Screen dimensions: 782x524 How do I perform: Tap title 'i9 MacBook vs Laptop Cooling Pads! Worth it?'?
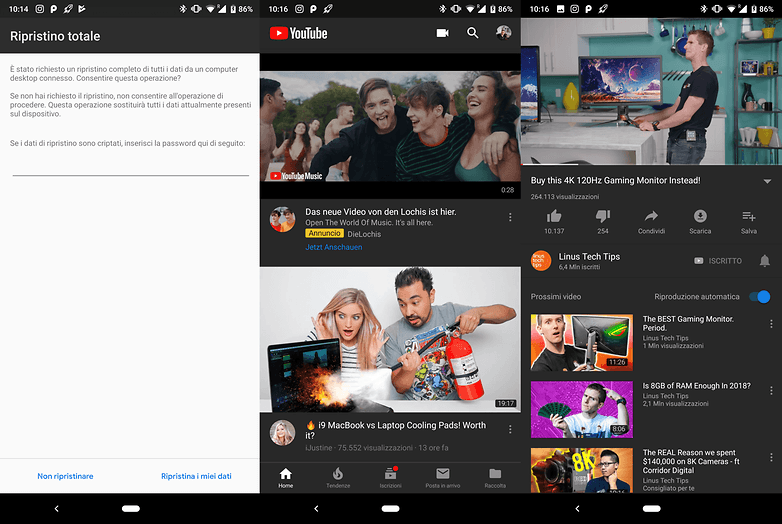tap(395, 430)
